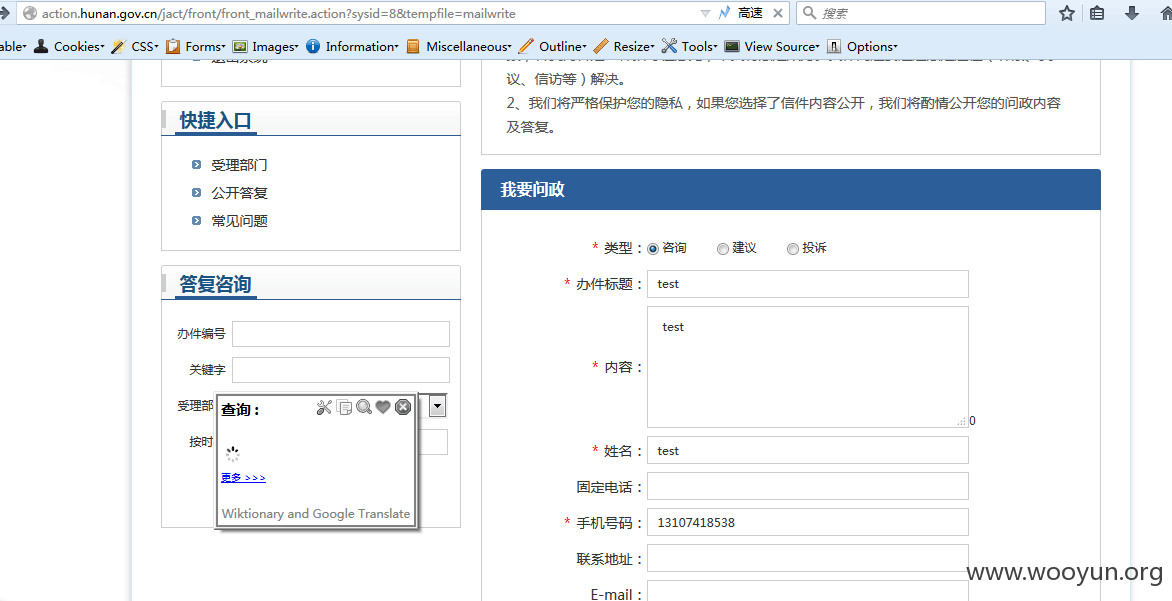Click the copy icon in translate popup

click(344, 407)
